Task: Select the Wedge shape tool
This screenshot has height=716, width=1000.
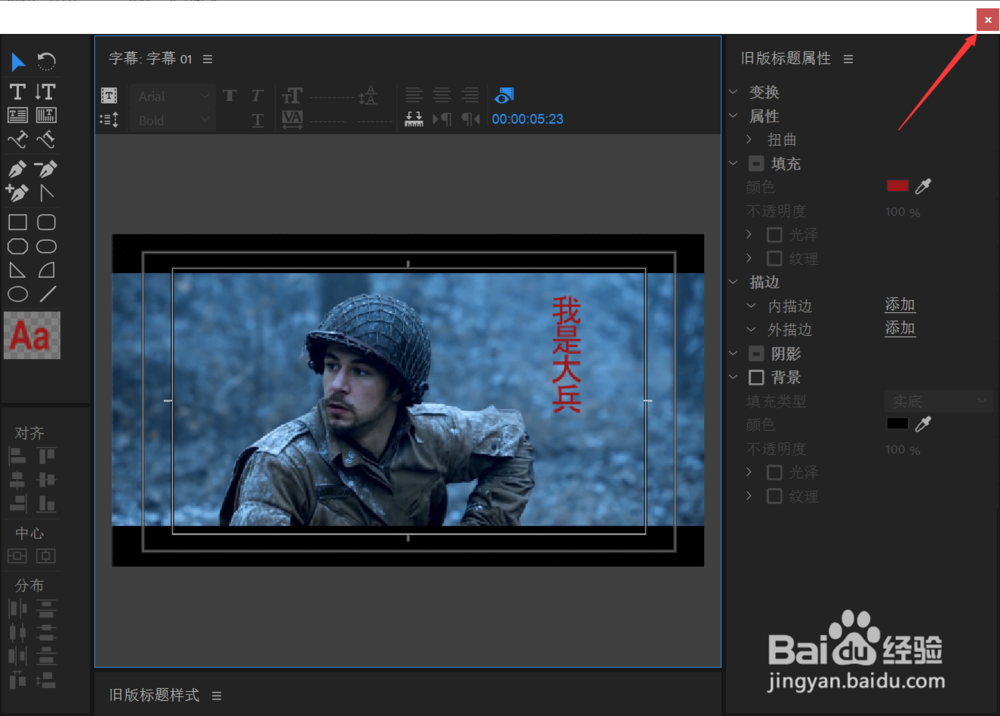Action: [18, 270]
